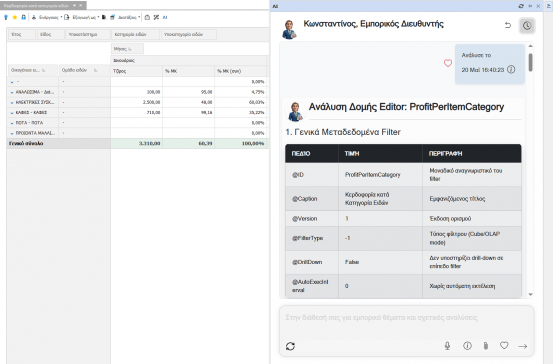Click the chat scrollbar down arrow
The height and width of the screenshot is (364, 553).
coord(530,295)
